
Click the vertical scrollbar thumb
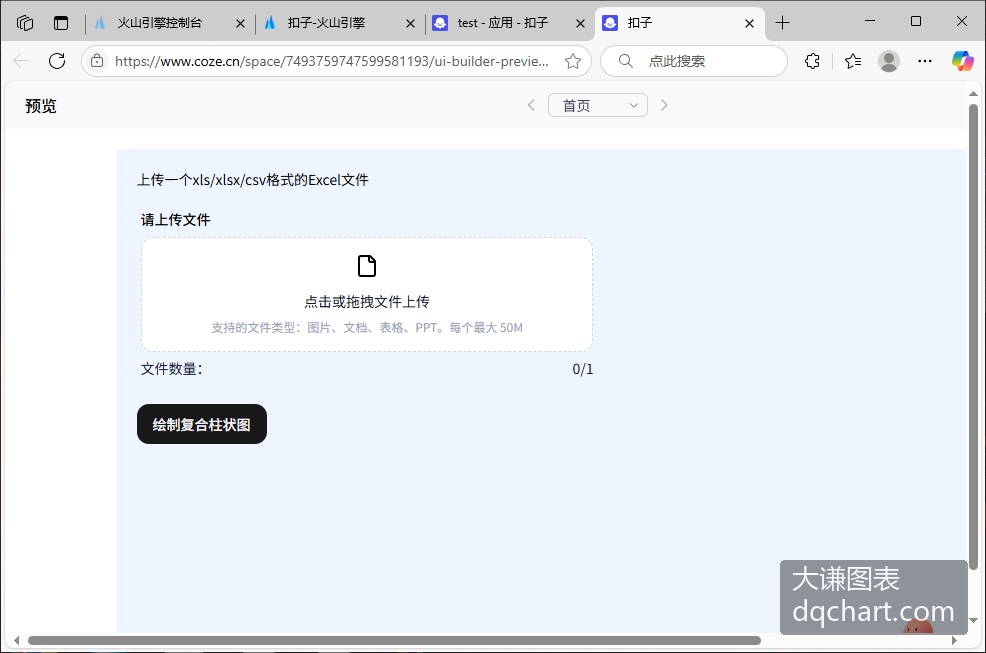[x=973, y=337]
